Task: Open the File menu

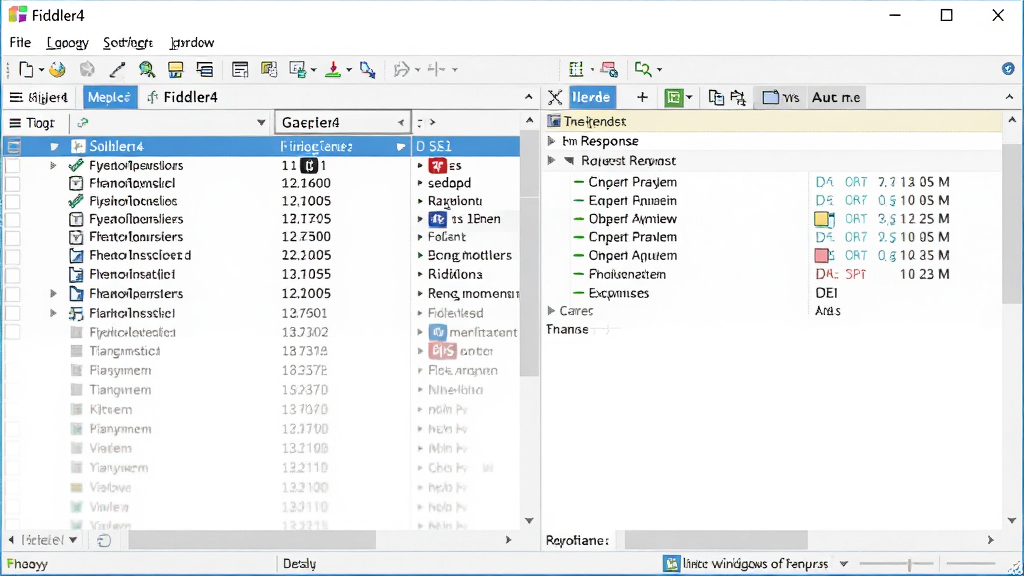Action: tap(20, 42)
